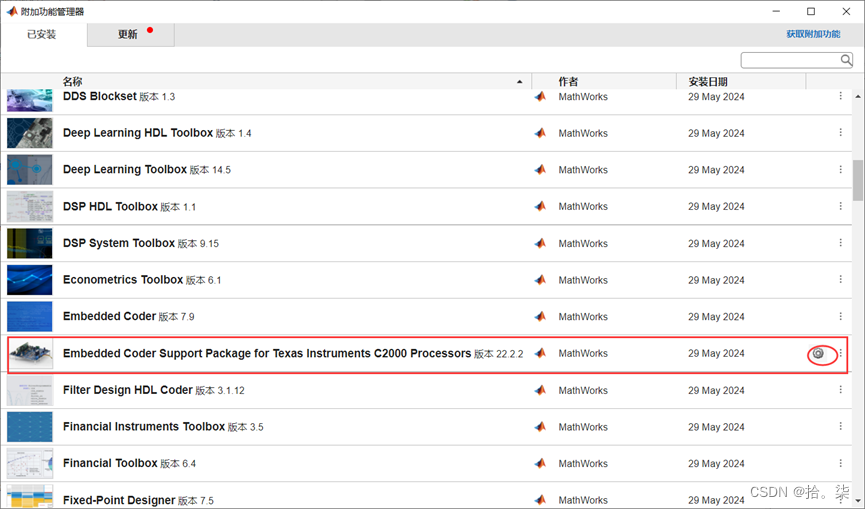Image resolution: width=865 pixels, height=509 pixels.
Task: Switch to the 已安装 tab
Action: (x=42, y=34)
